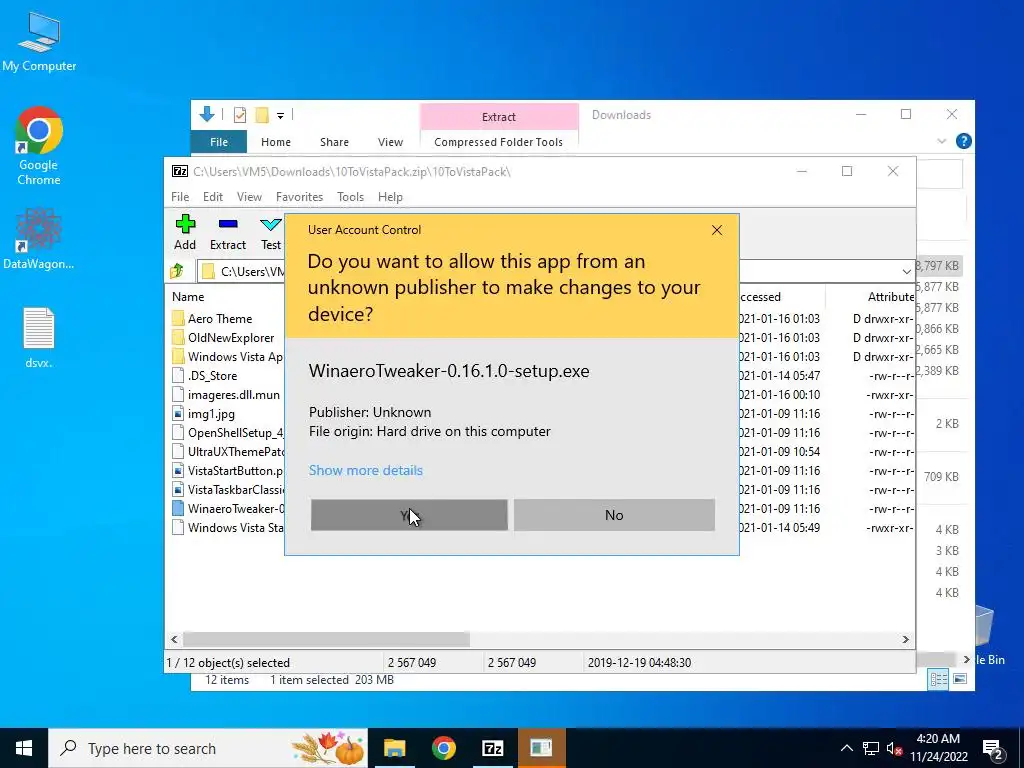Show hidden system tray icons
This screenshot has width=1024, height=768.
(x=846, y=748)
